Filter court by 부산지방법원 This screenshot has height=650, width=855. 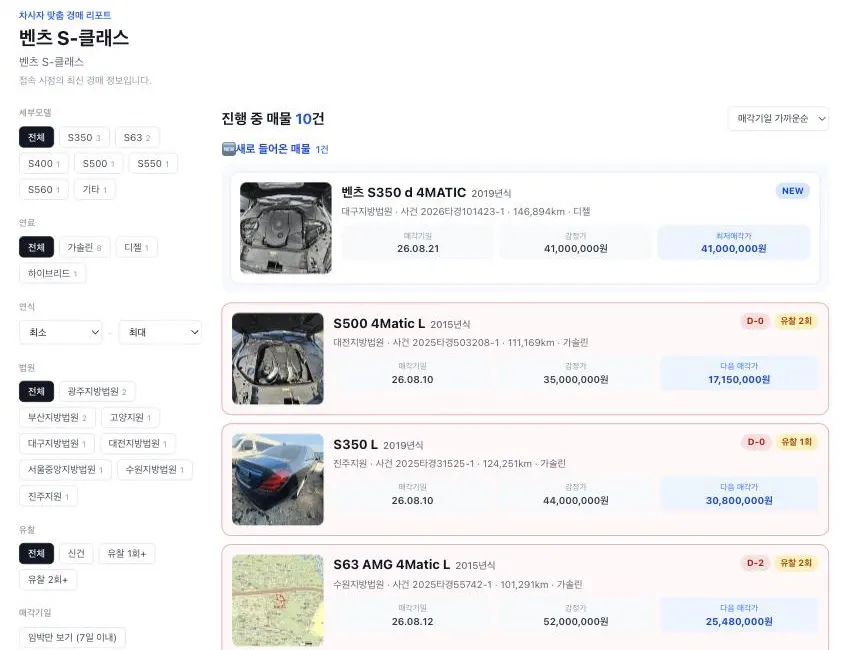point(57,417)
